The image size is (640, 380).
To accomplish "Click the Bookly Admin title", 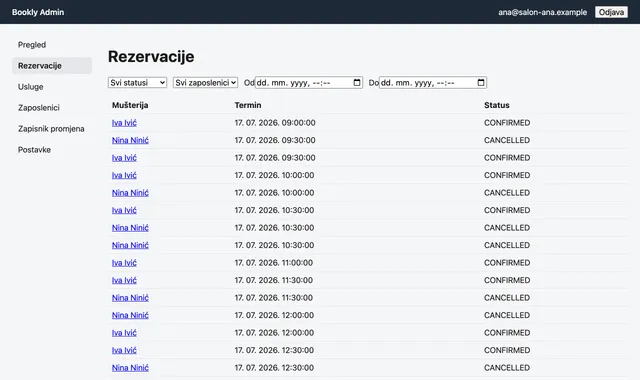I will [x=38, y=12].
